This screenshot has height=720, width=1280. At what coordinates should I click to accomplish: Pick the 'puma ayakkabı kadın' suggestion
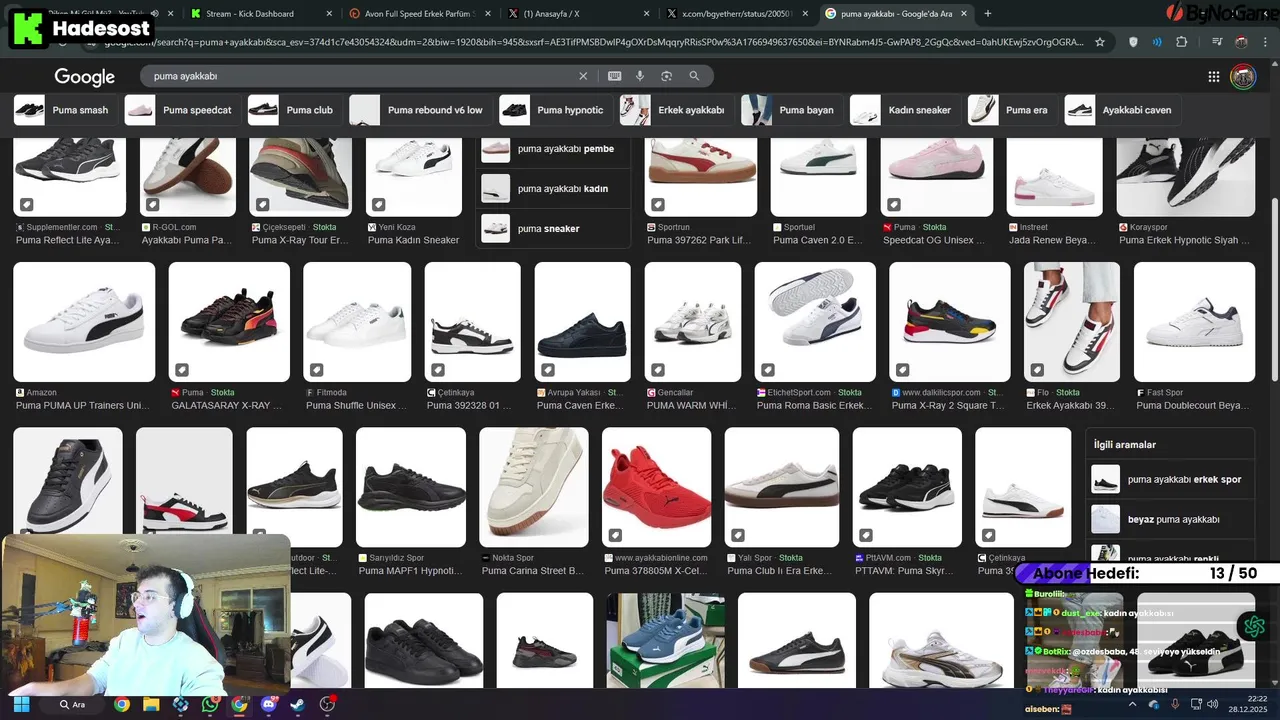[x=553, y=188]
